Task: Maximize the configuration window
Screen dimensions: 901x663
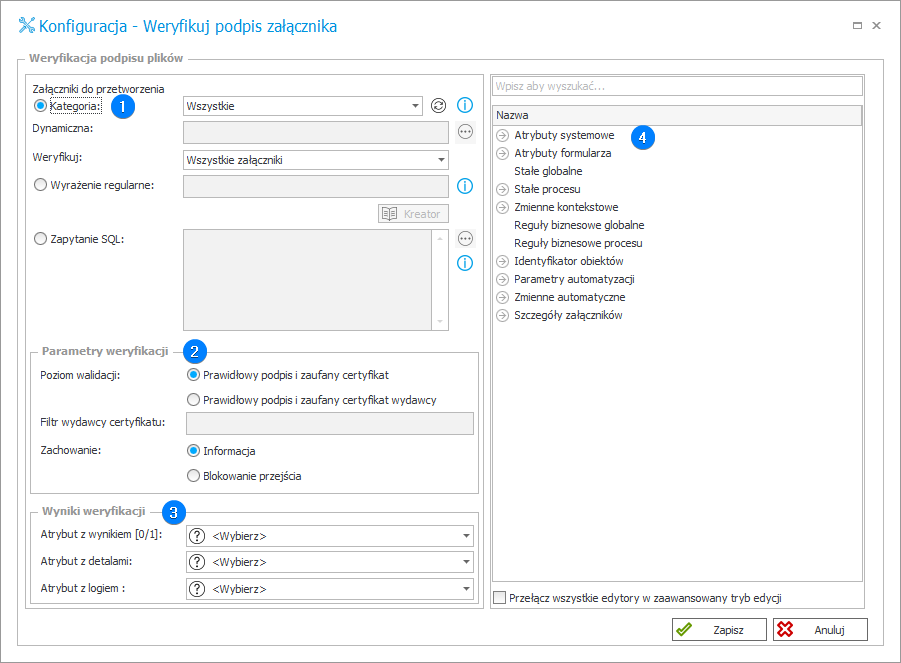Action: click(x=857, y=25)
